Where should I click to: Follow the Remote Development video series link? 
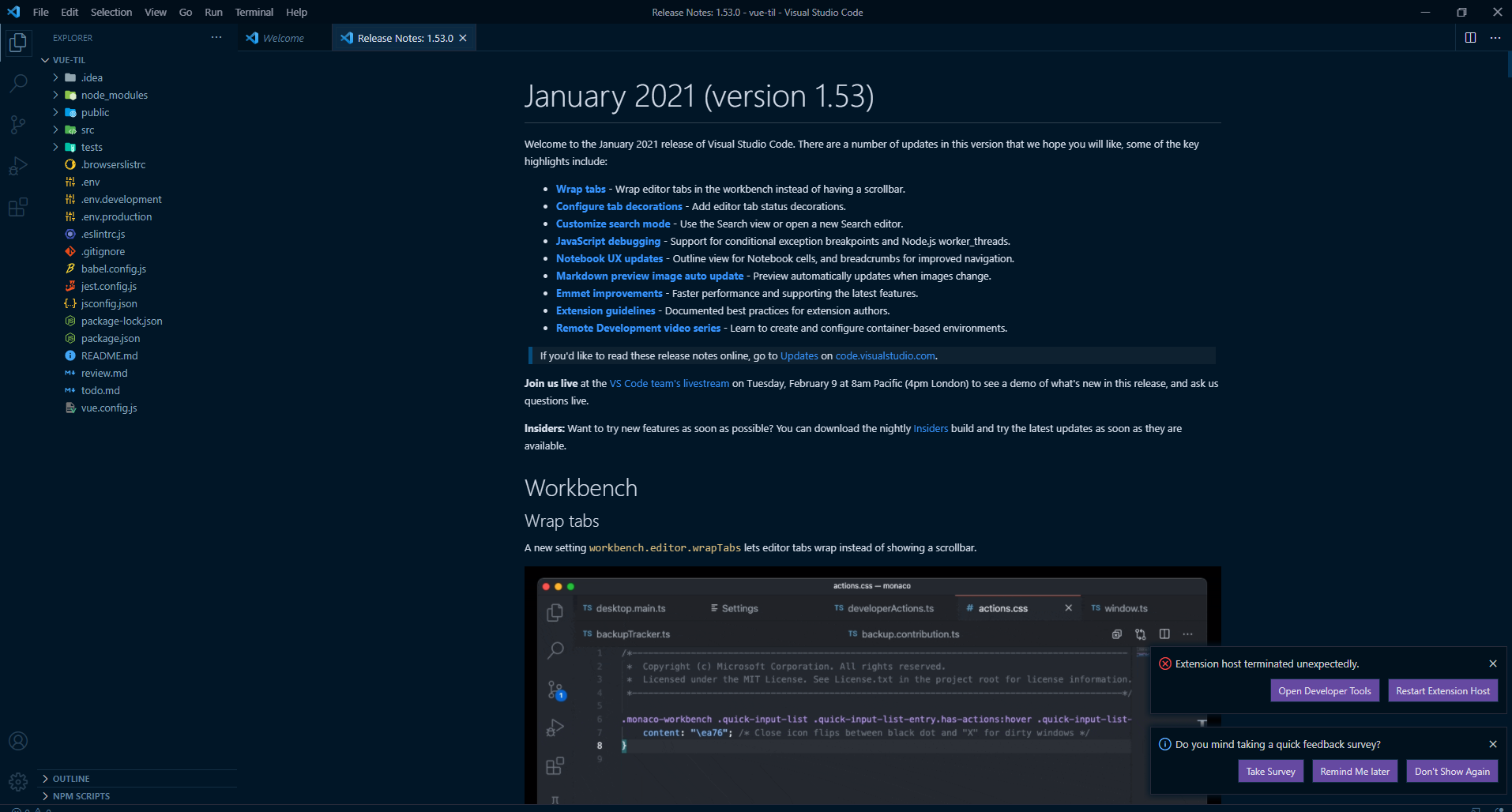[638, 328]
